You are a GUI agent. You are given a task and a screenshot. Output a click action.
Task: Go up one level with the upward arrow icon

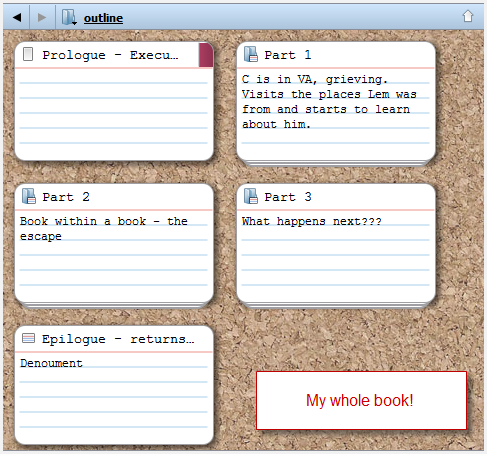coord(468,16)
